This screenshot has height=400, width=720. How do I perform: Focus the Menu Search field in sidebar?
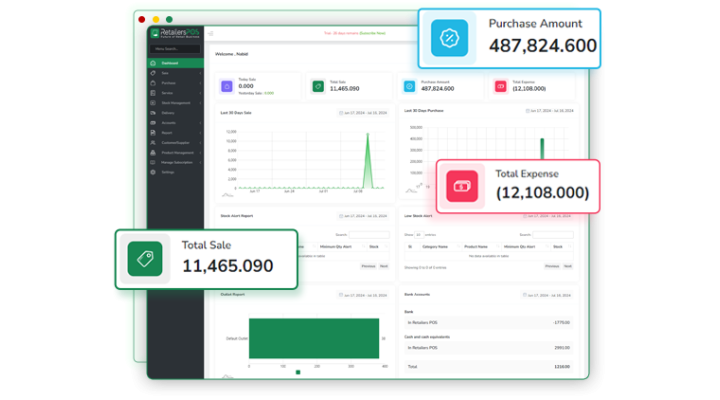point(175,49)
